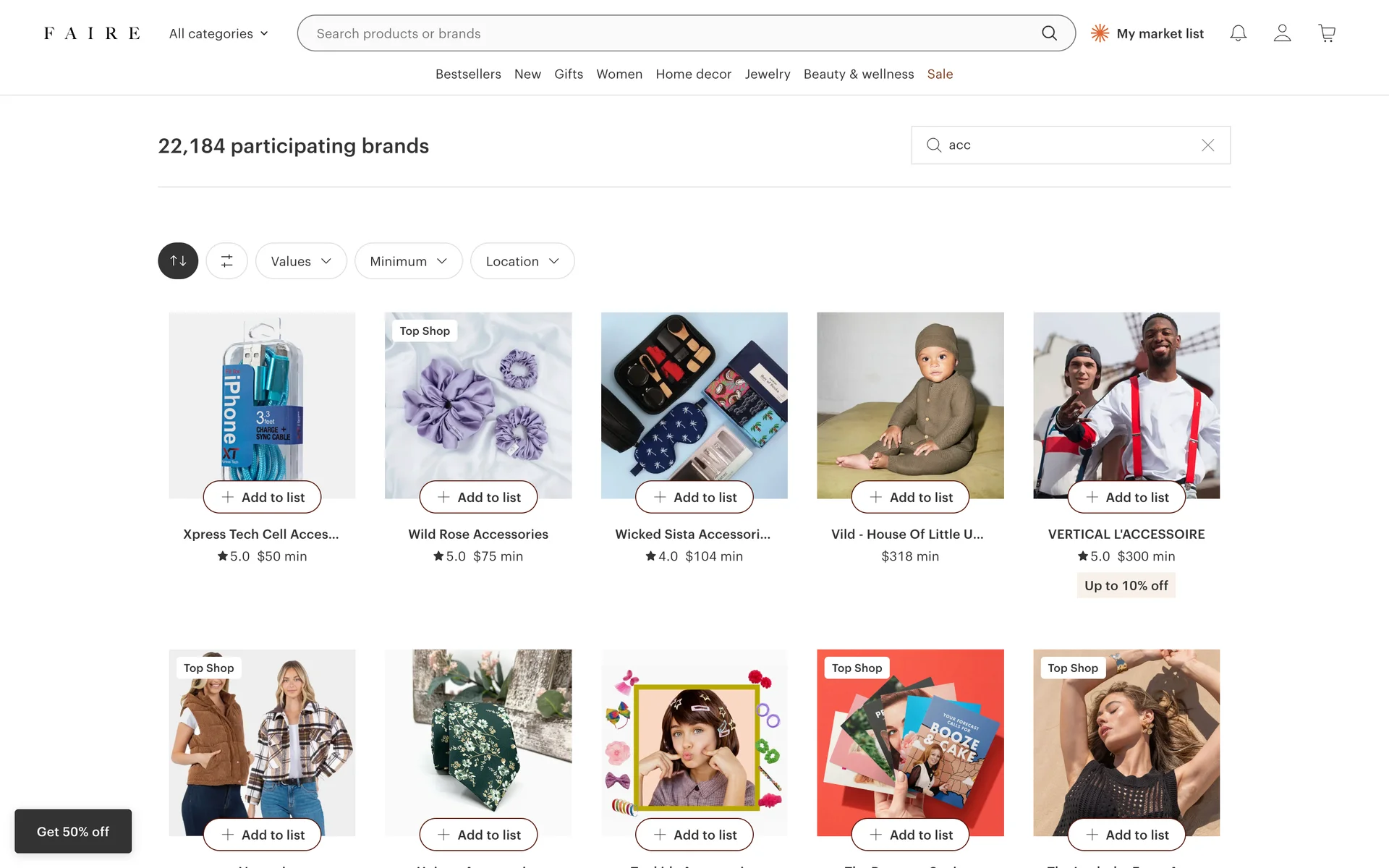Screen dimensions: 1389x868
Task: Add Wild Rose Accessories to list
Action: click(478, 497)
